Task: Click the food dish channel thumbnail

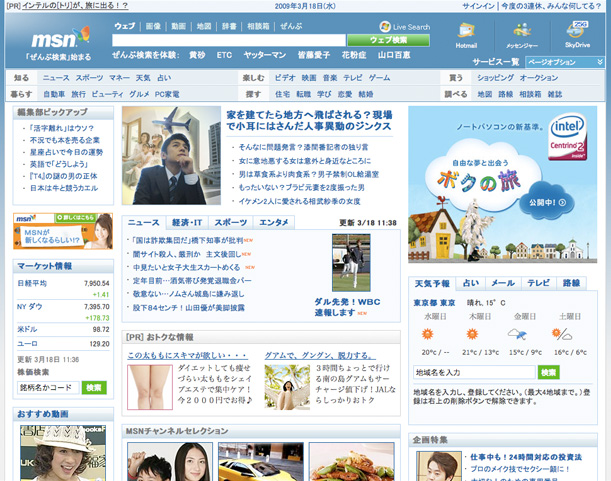Action: click(x=351, y=462)
